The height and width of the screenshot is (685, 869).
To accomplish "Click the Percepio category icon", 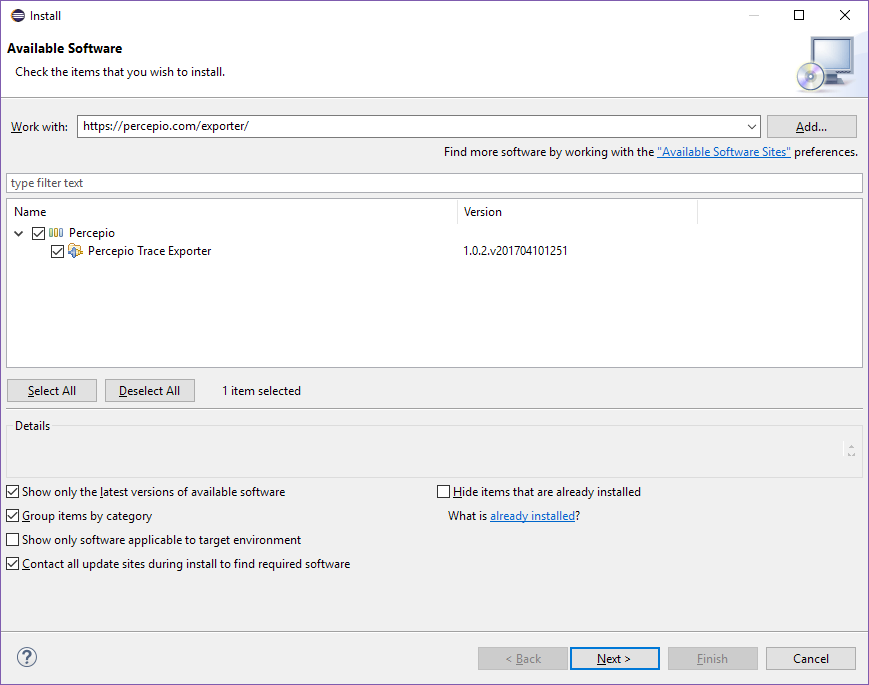I will pos(56,233).
